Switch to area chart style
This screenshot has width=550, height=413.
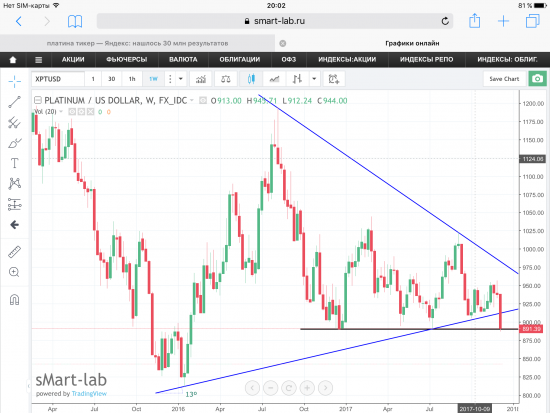pos(274,79)
